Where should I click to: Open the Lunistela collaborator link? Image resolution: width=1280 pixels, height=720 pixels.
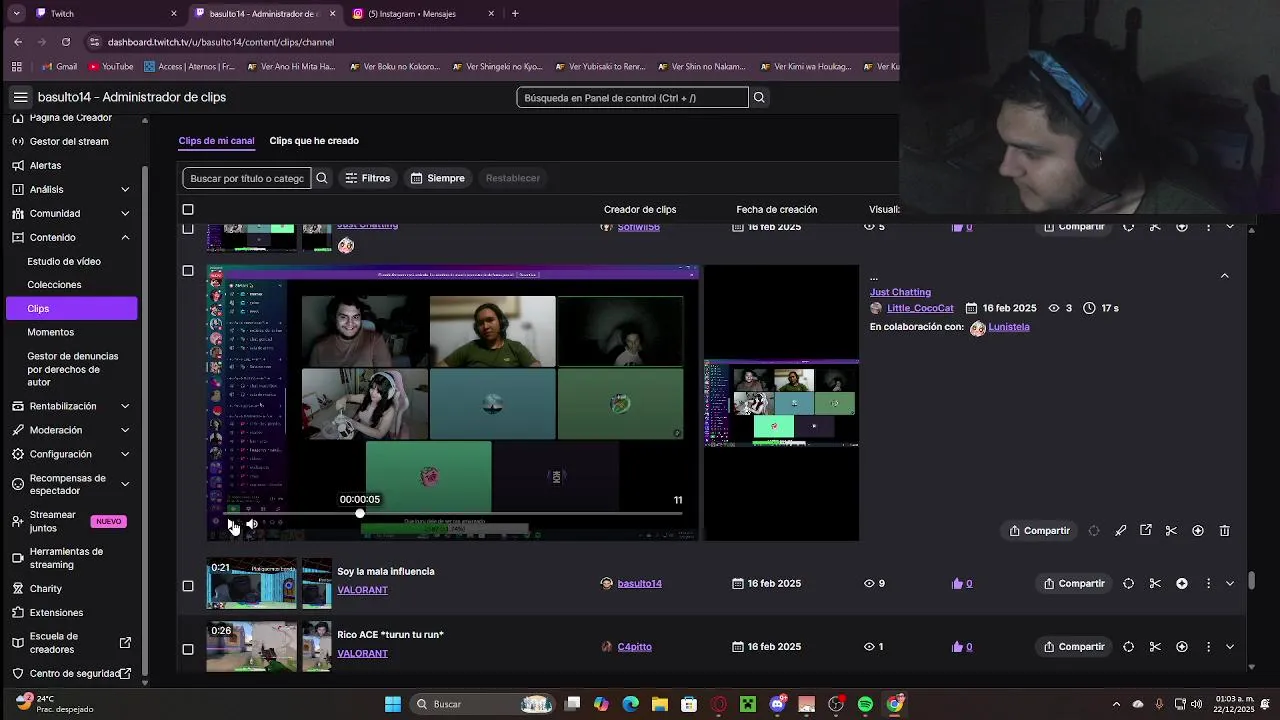pyautogui.click(x=1008, y=327)
